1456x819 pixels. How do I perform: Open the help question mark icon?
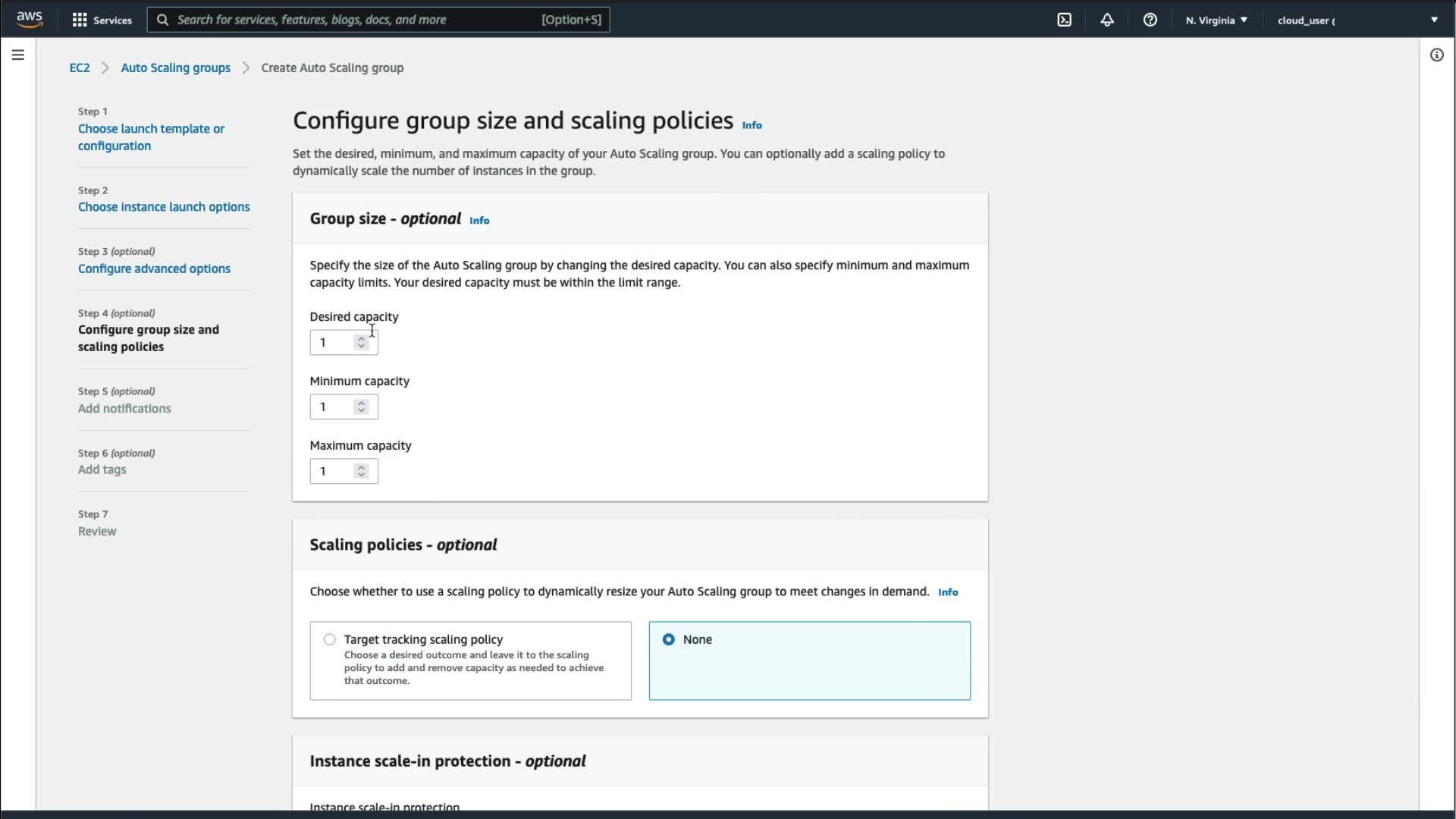pyautogui.click(x=1150, y=20)
